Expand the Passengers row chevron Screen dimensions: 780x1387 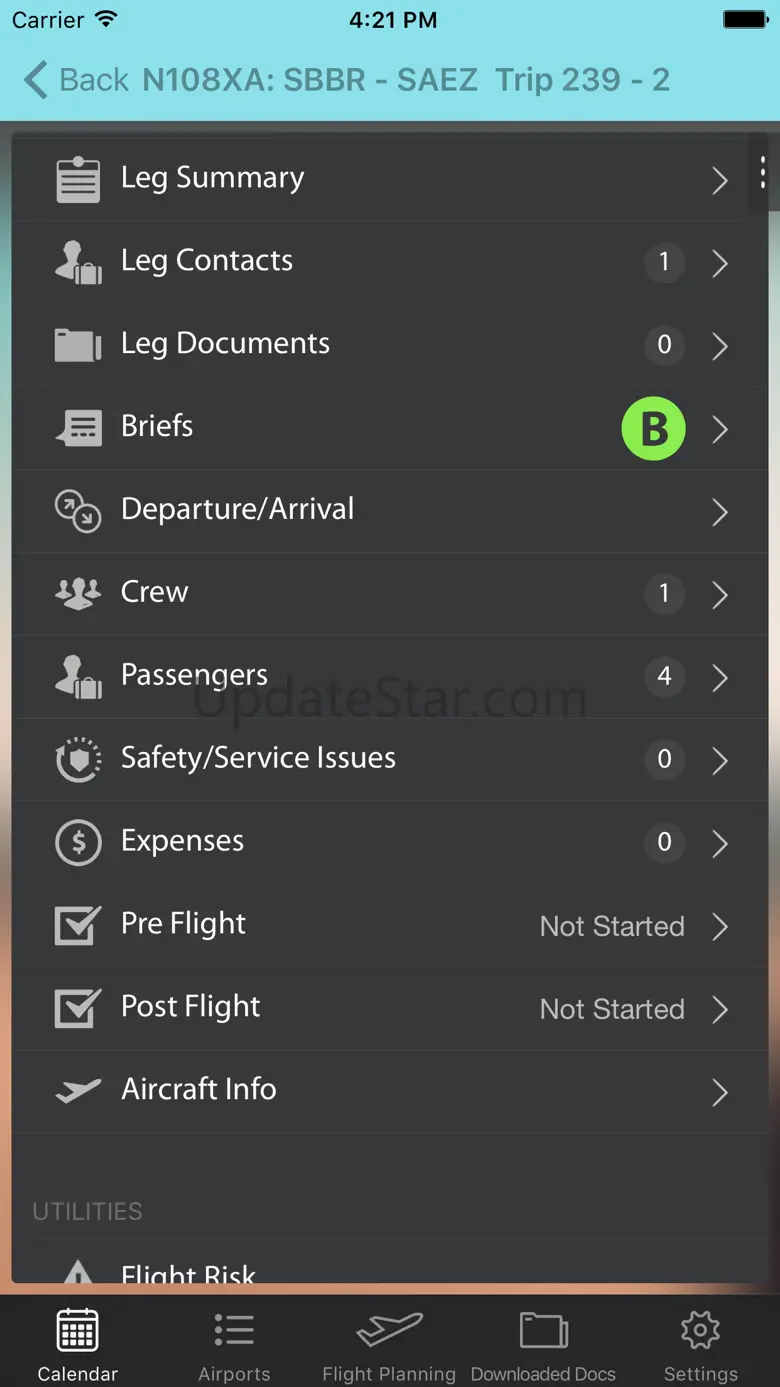(x=720, y=678)
